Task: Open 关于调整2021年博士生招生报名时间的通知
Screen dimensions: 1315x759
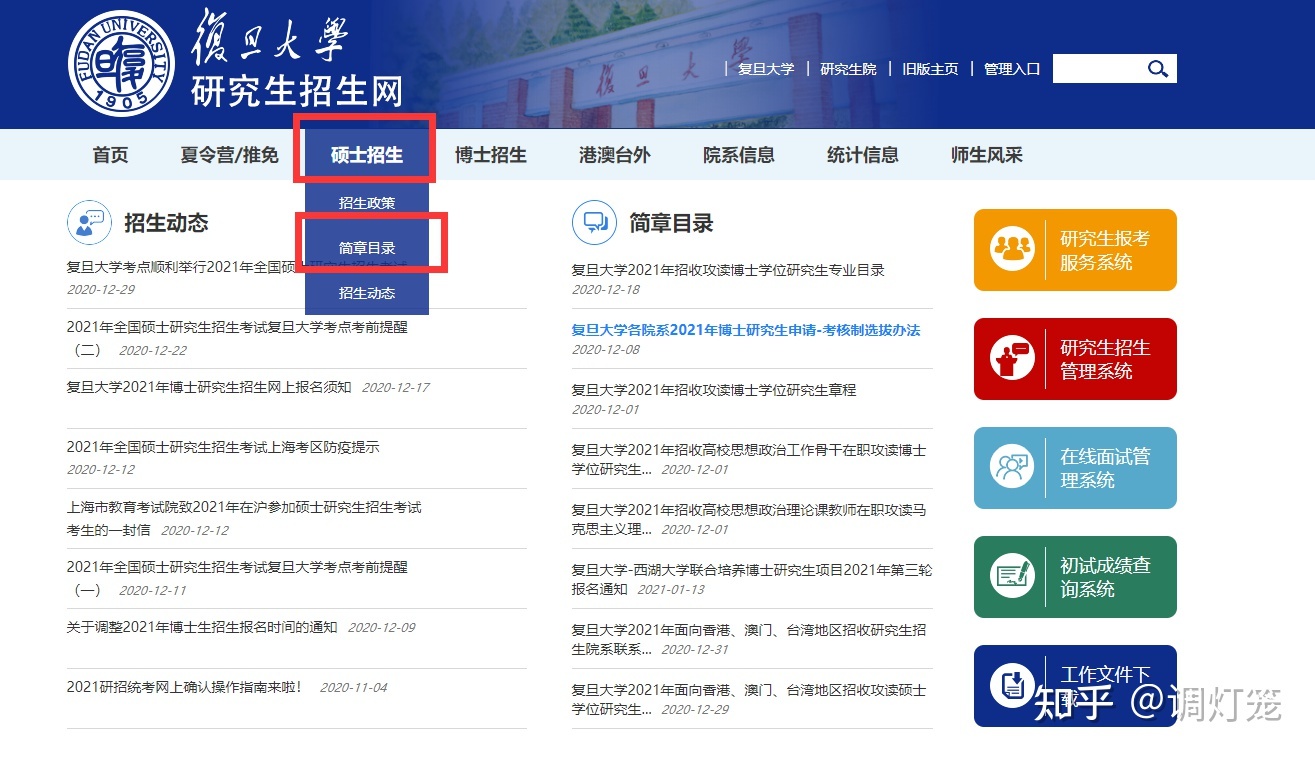Action: point(202,627)
